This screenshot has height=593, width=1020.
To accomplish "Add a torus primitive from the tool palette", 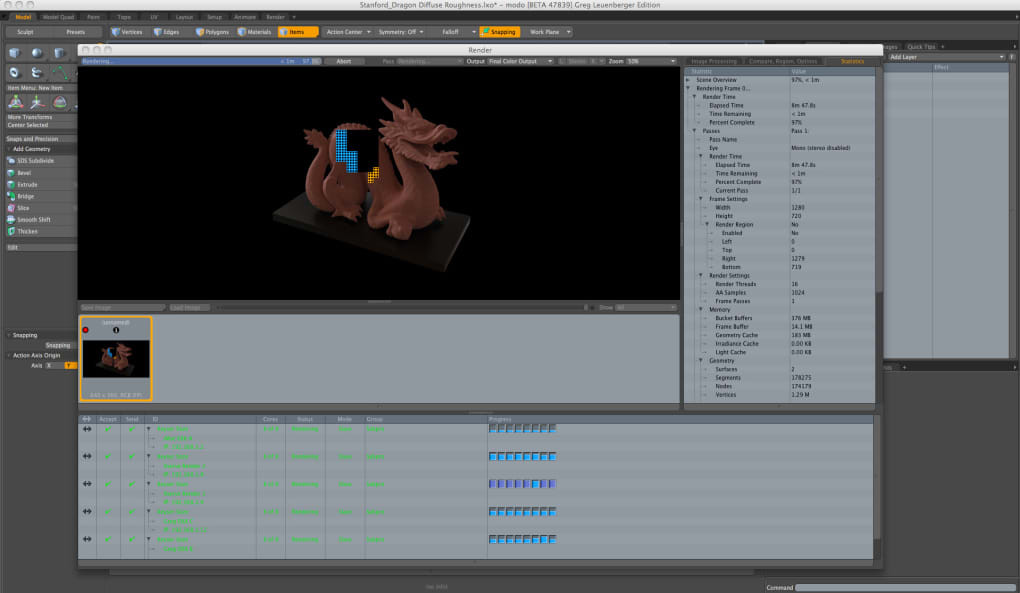I will (15, 73).
